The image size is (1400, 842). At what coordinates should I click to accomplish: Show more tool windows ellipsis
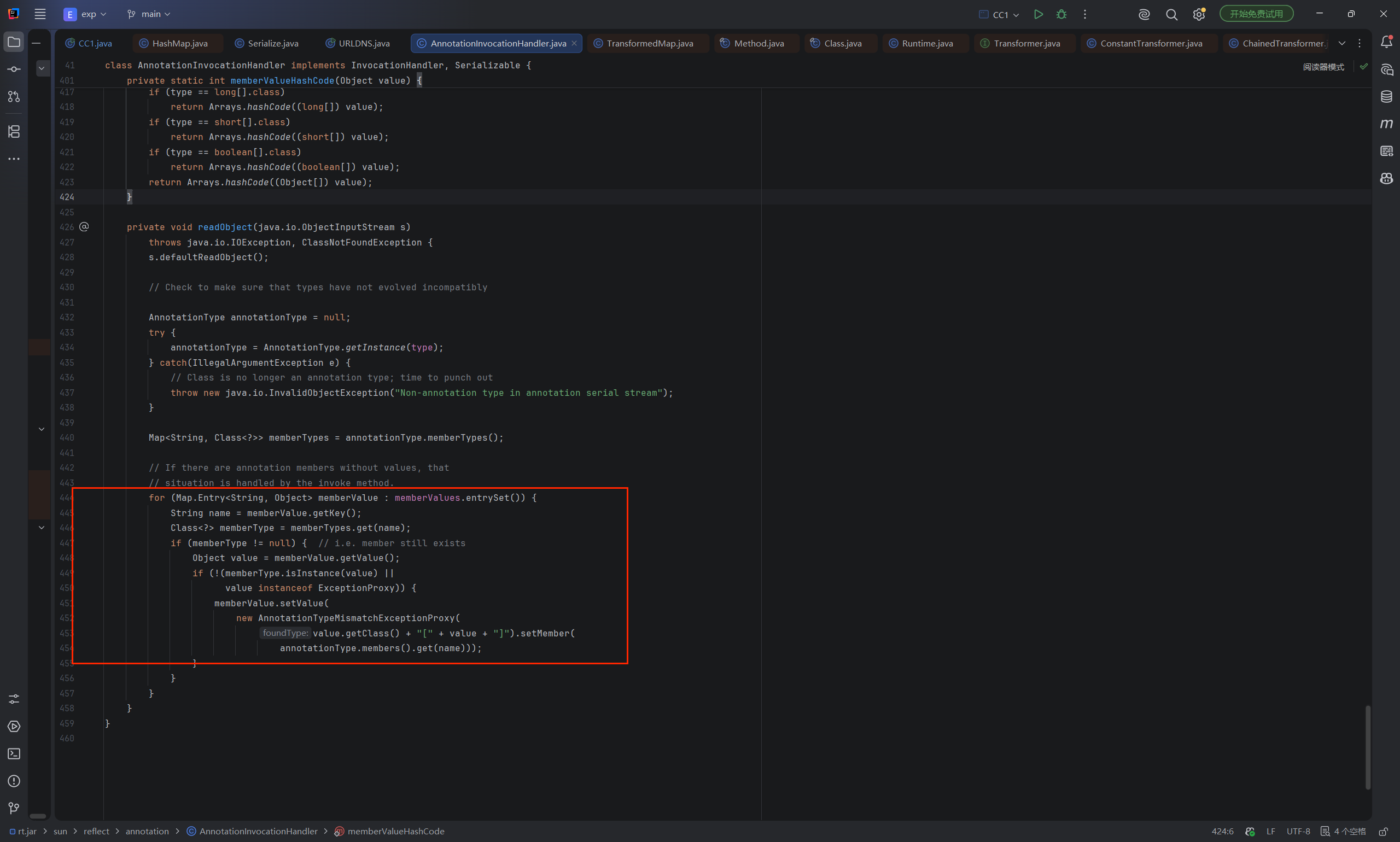(14, 159)
